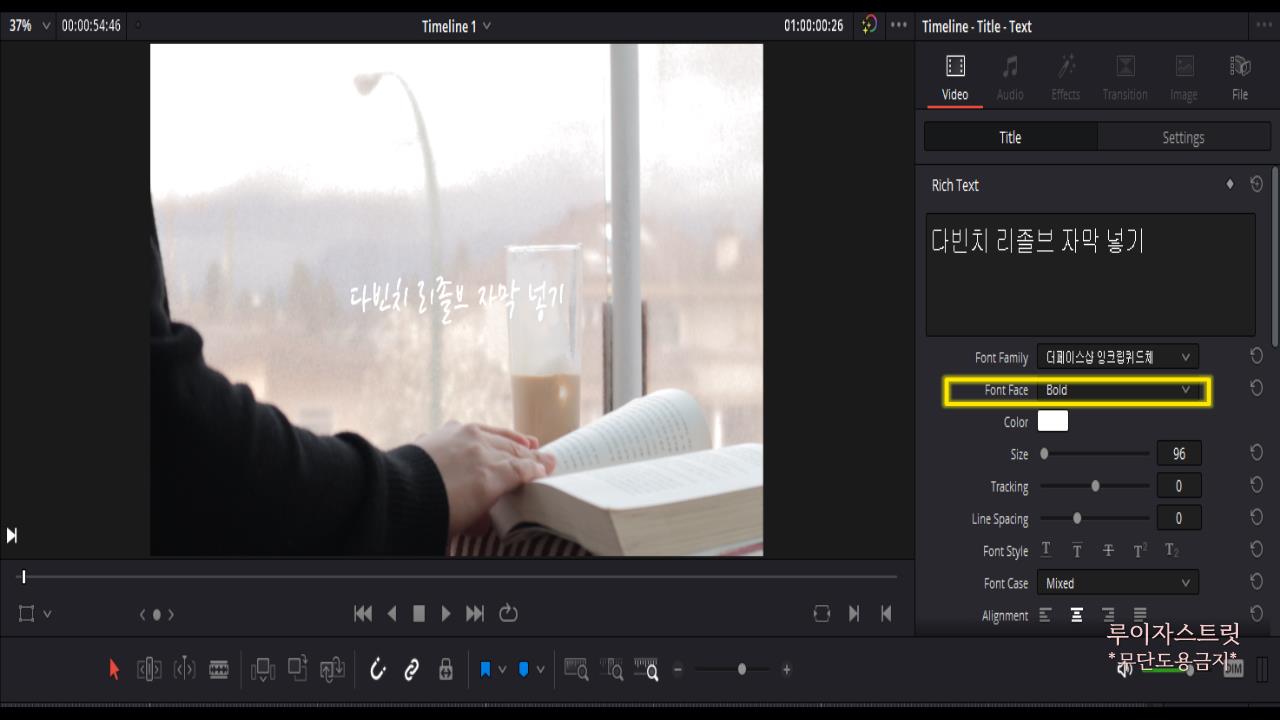Click the Full Extent Zoom icon

(x=576, y=670)
